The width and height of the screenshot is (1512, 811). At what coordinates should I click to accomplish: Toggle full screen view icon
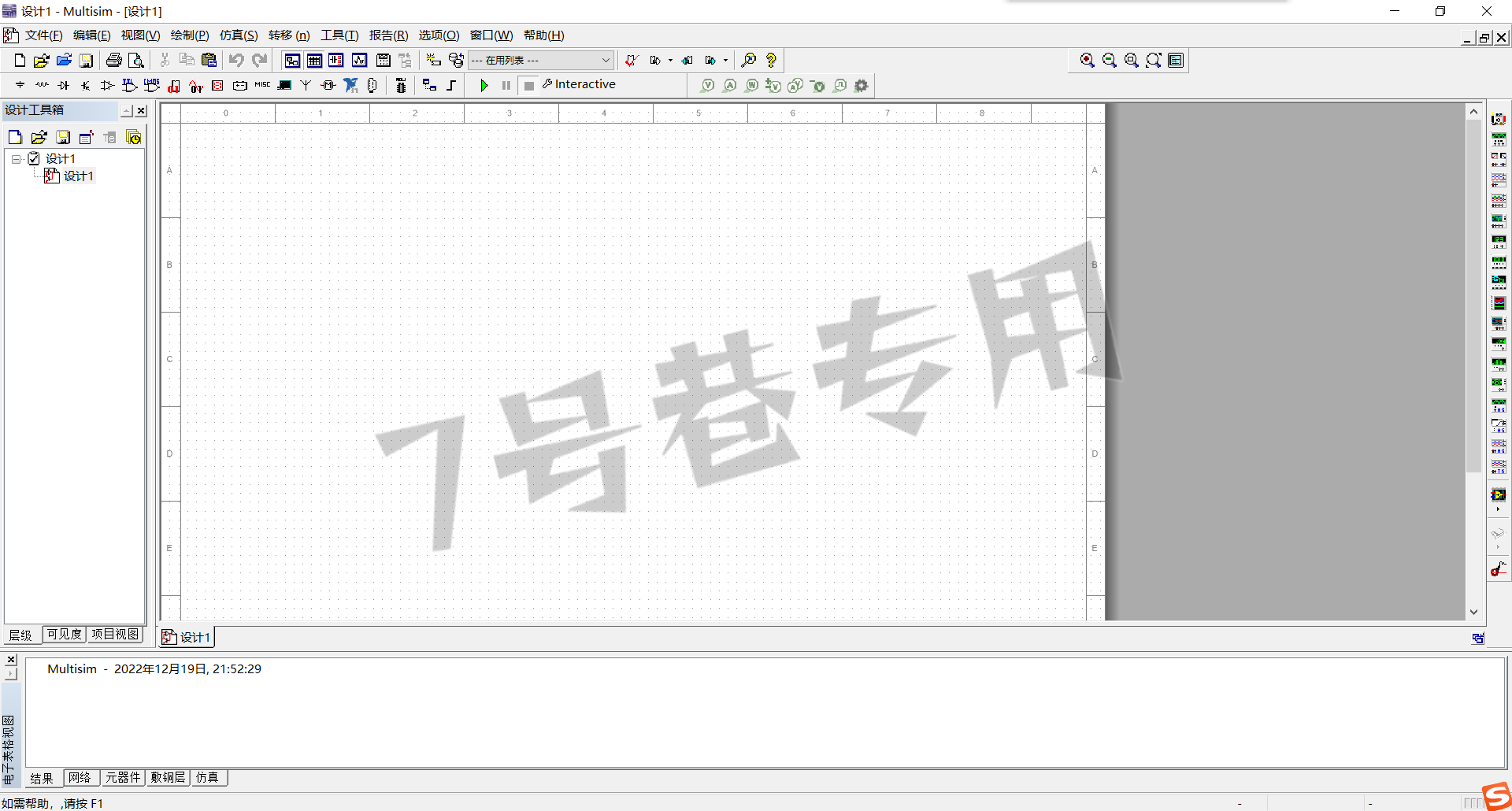click(x=1176, y=61)
